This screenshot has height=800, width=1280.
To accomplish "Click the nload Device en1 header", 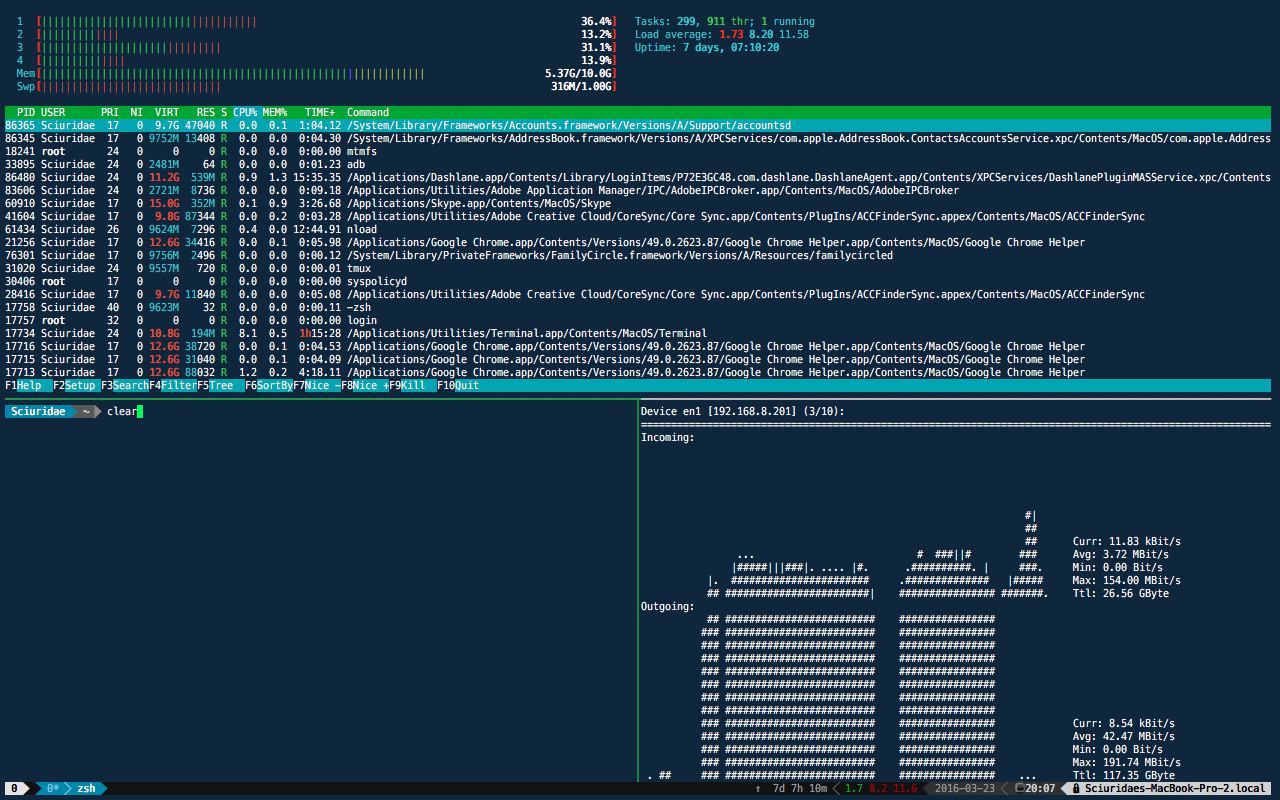I will tap(743, 411).
